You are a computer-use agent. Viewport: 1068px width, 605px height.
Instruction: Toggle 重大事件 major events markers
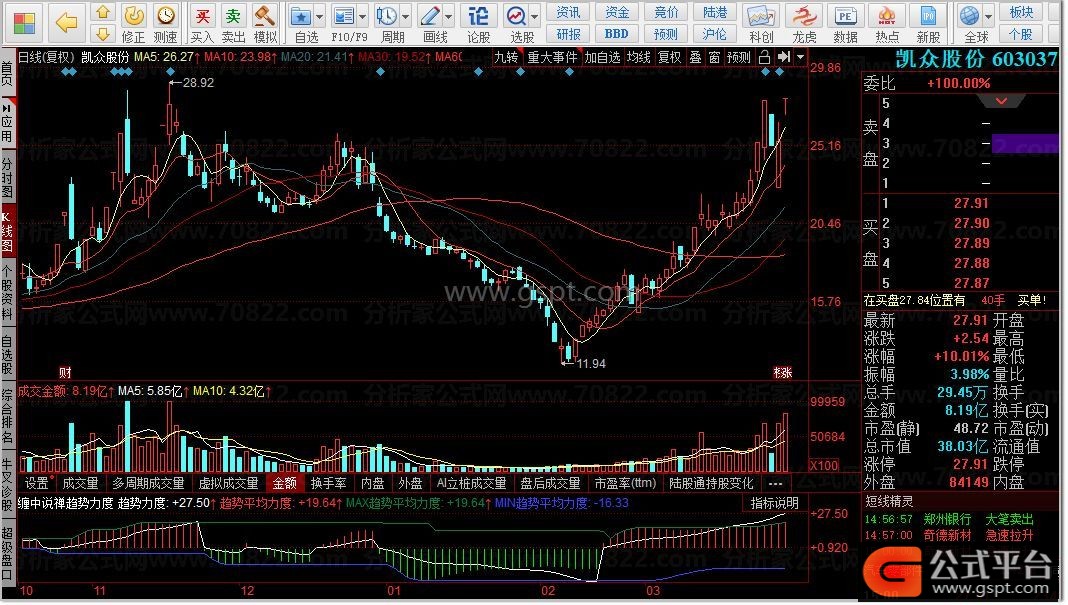(x=552, y=57)
